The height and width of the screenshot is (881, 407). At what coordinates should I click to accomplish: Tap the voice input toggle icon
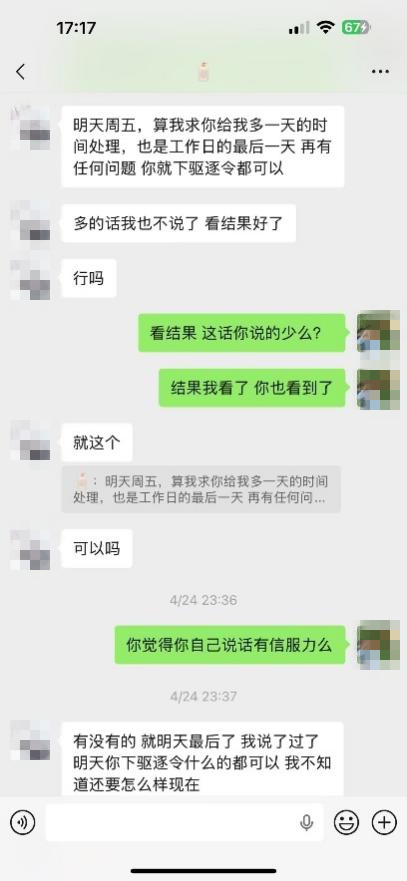pyautogui.click(x=22, y=823)
